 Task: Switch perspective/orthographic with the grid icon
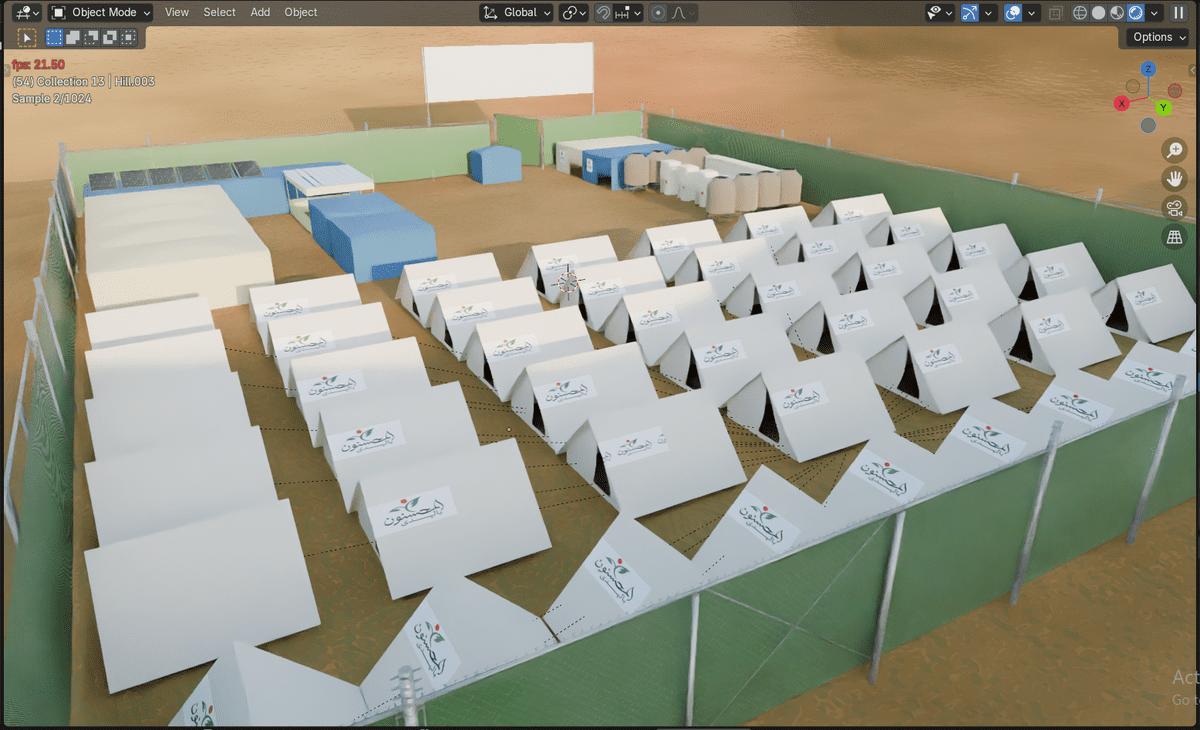(x=1174, y=237)
